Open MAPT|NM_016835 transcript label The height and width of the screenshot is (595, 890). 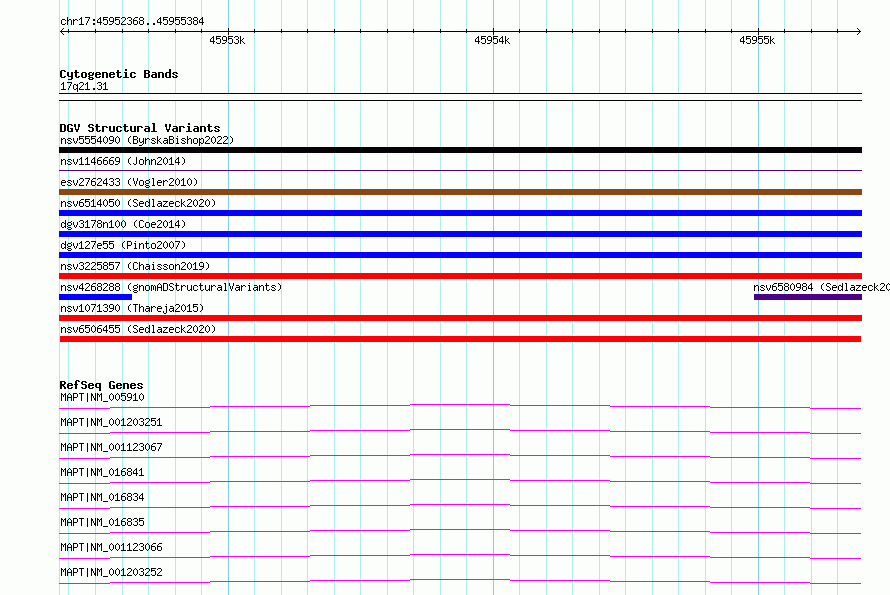pos(102,522)
